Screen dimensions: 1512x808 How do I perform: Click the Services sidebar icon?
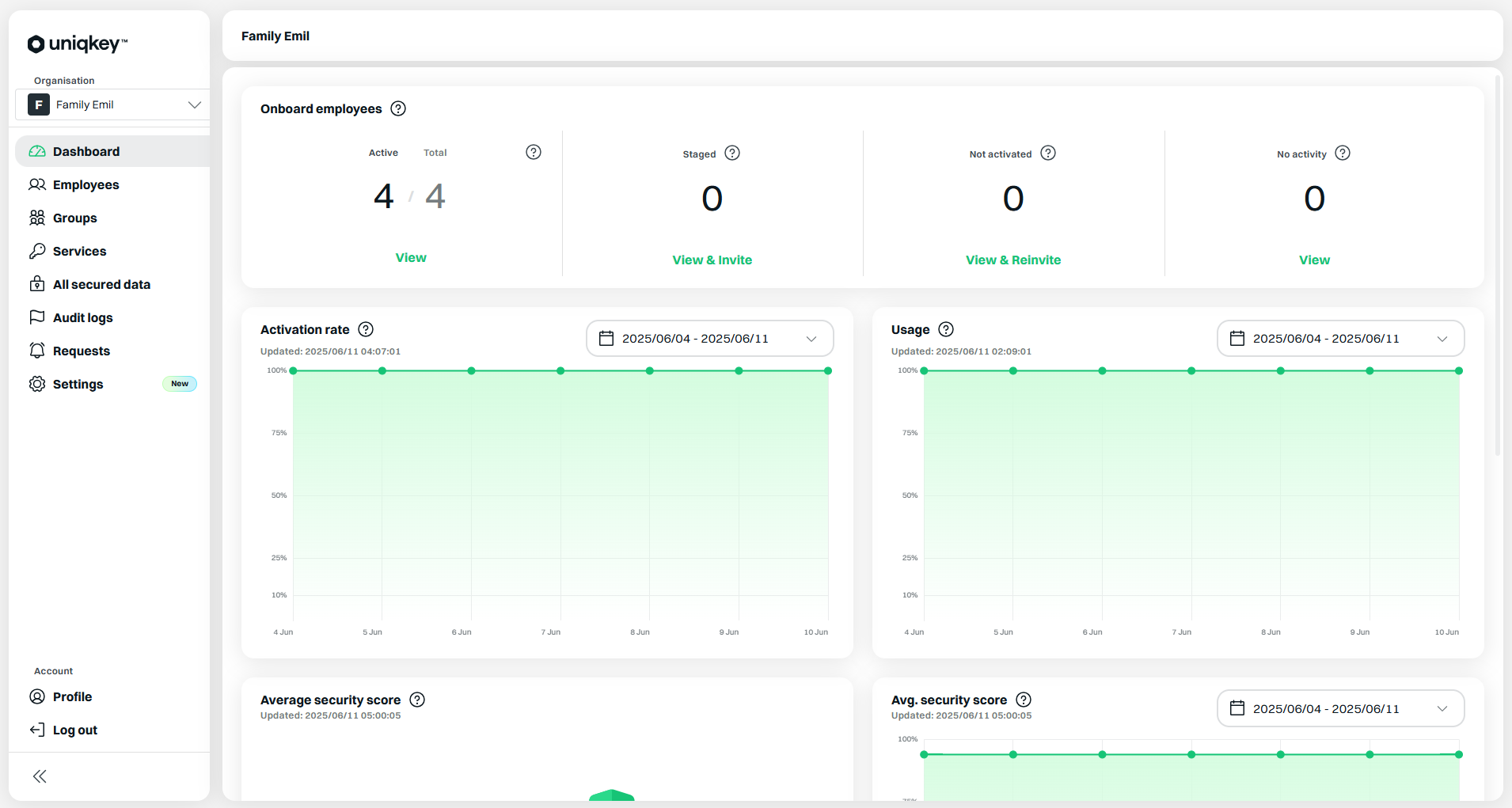coord(37,251)
